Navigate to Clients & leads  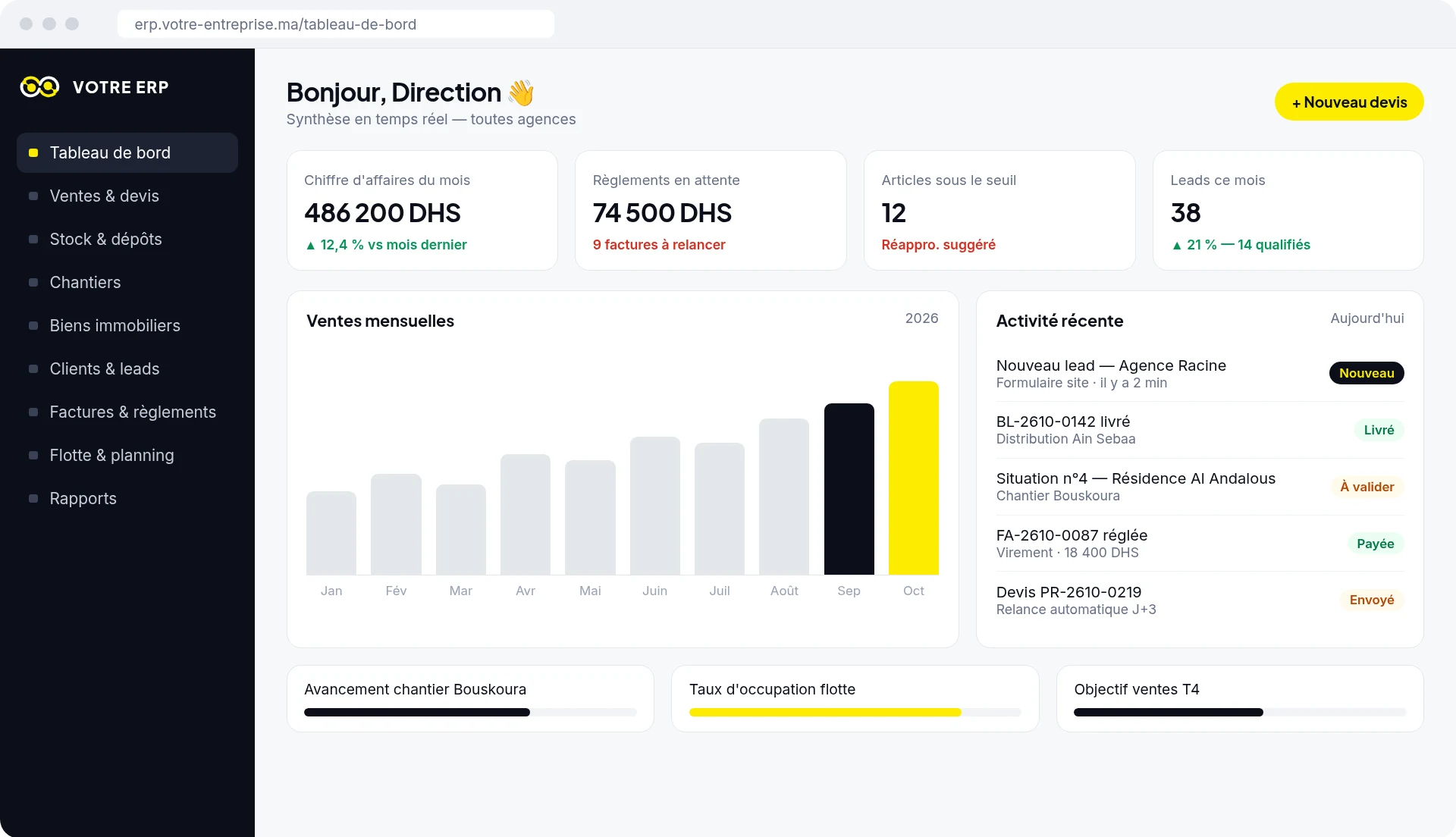click(127, 368)
